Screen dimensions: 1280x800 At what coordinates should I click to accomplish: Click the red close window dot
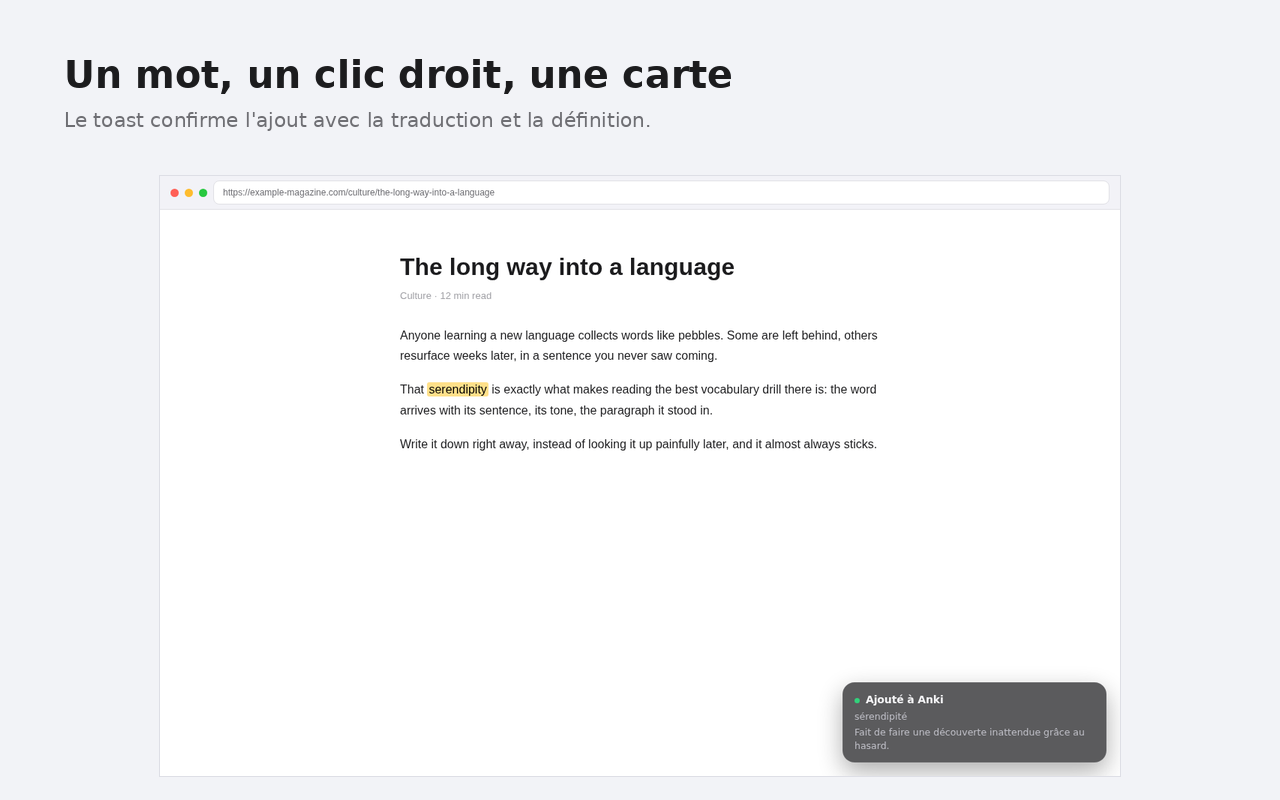175,193
